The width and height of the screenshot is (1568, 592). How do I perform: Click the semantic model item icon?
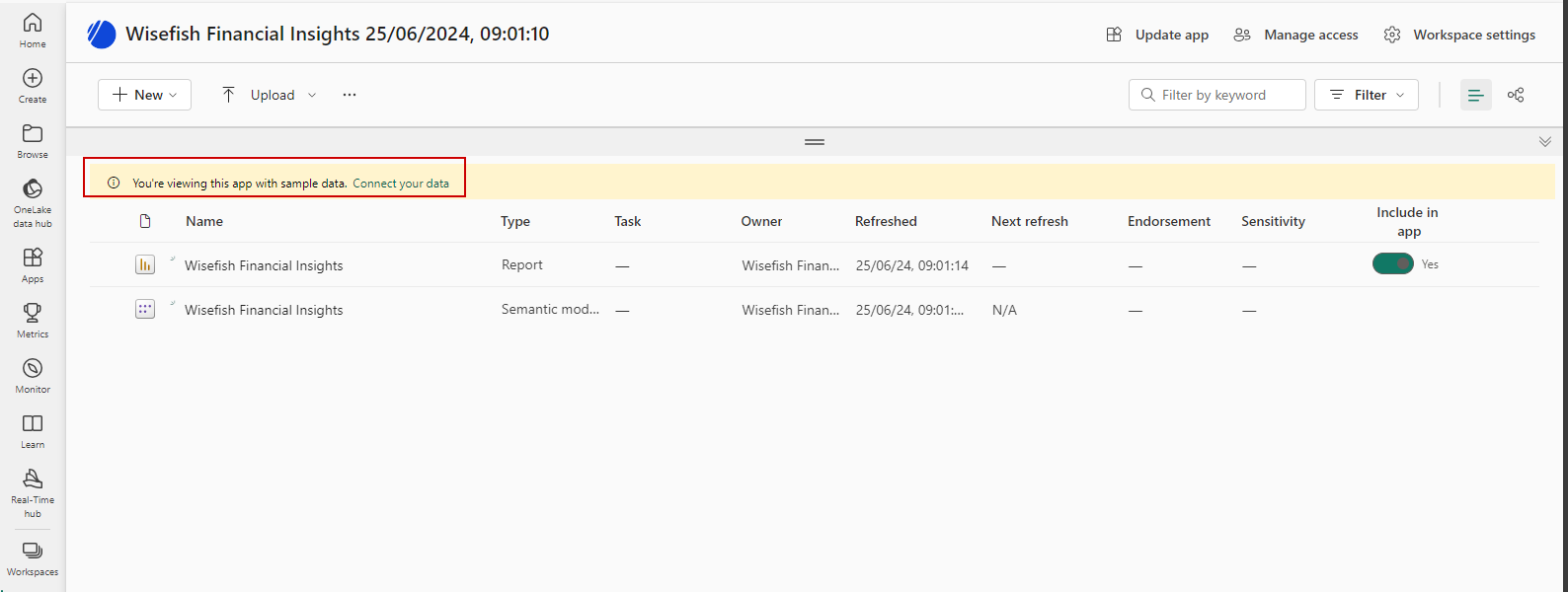click(x=145, y=309)
